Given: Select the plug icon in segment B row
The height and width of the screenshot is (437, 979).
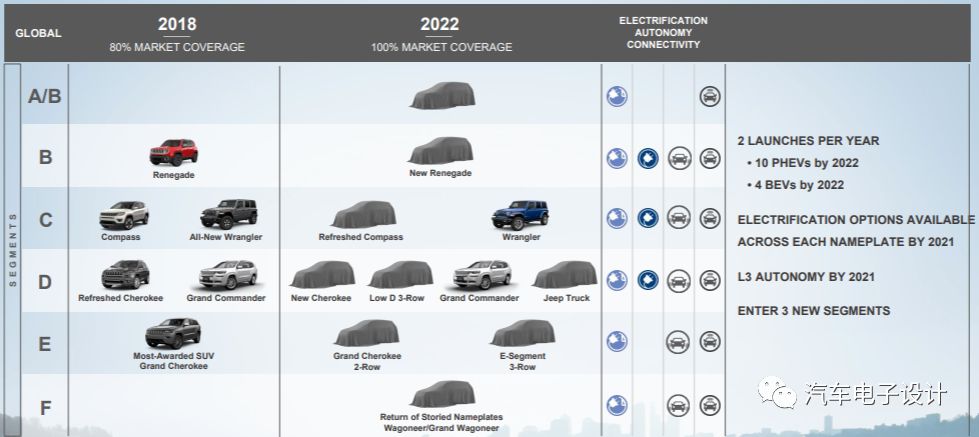Looking at the screenshot, I should point(648,158).
